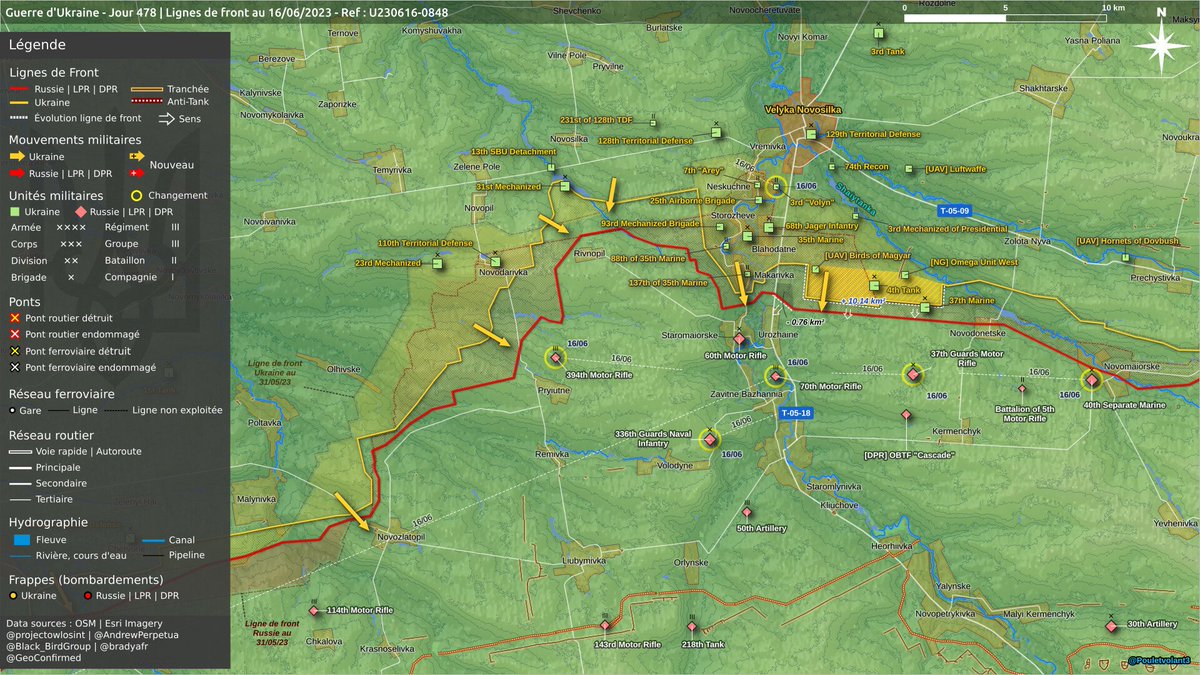Click the T-05-09 road shield

pyautogui.click(x=954, y=211)
